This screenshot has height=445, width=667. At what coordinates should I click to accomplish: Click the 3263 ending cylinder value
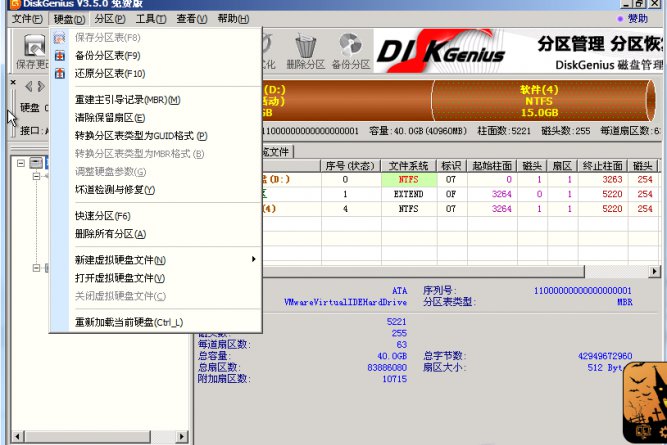(612, 180)
